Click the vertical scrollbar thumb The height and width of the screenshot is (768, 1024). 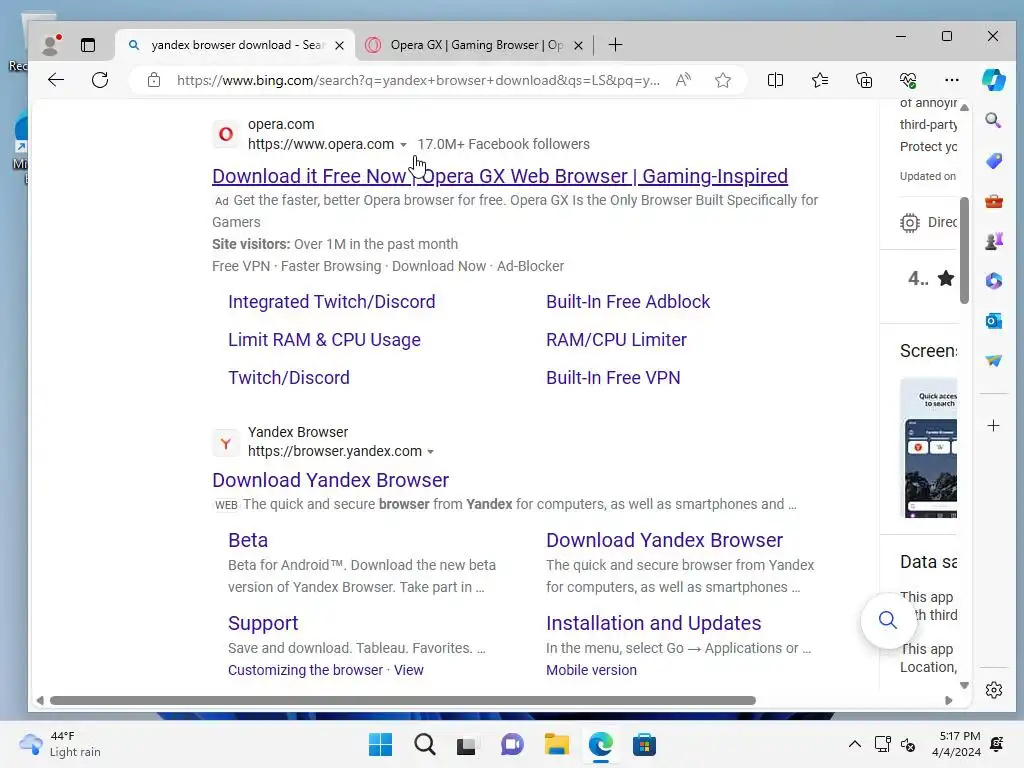[965, 250]
